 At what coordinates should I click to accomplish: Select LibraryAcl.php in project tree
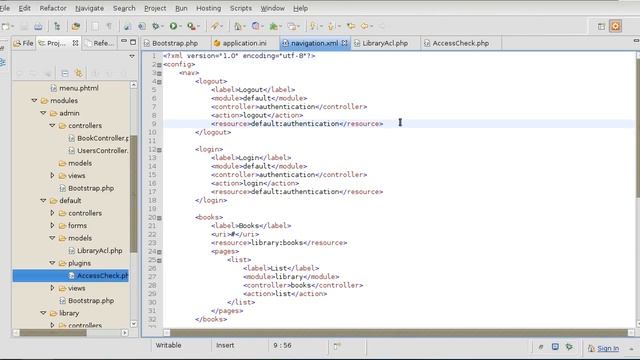(x=100, y=251)
